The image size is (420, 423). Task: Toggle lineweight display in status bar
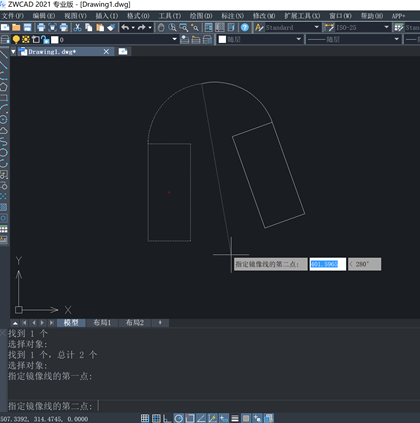[235, 418]
